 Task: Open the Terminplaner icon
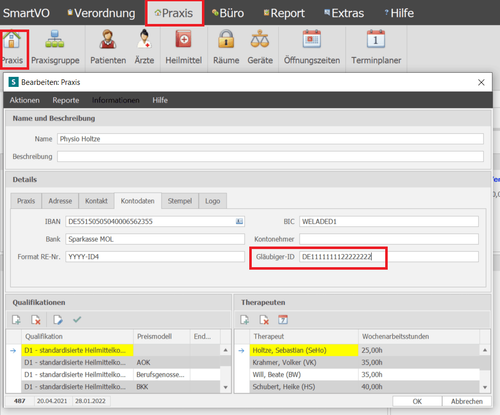pyautogui.click(x=376, y=39)
